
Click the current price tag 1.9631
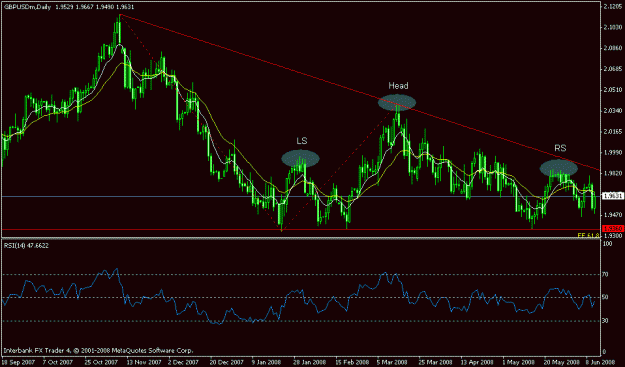(x=613, y=196)
